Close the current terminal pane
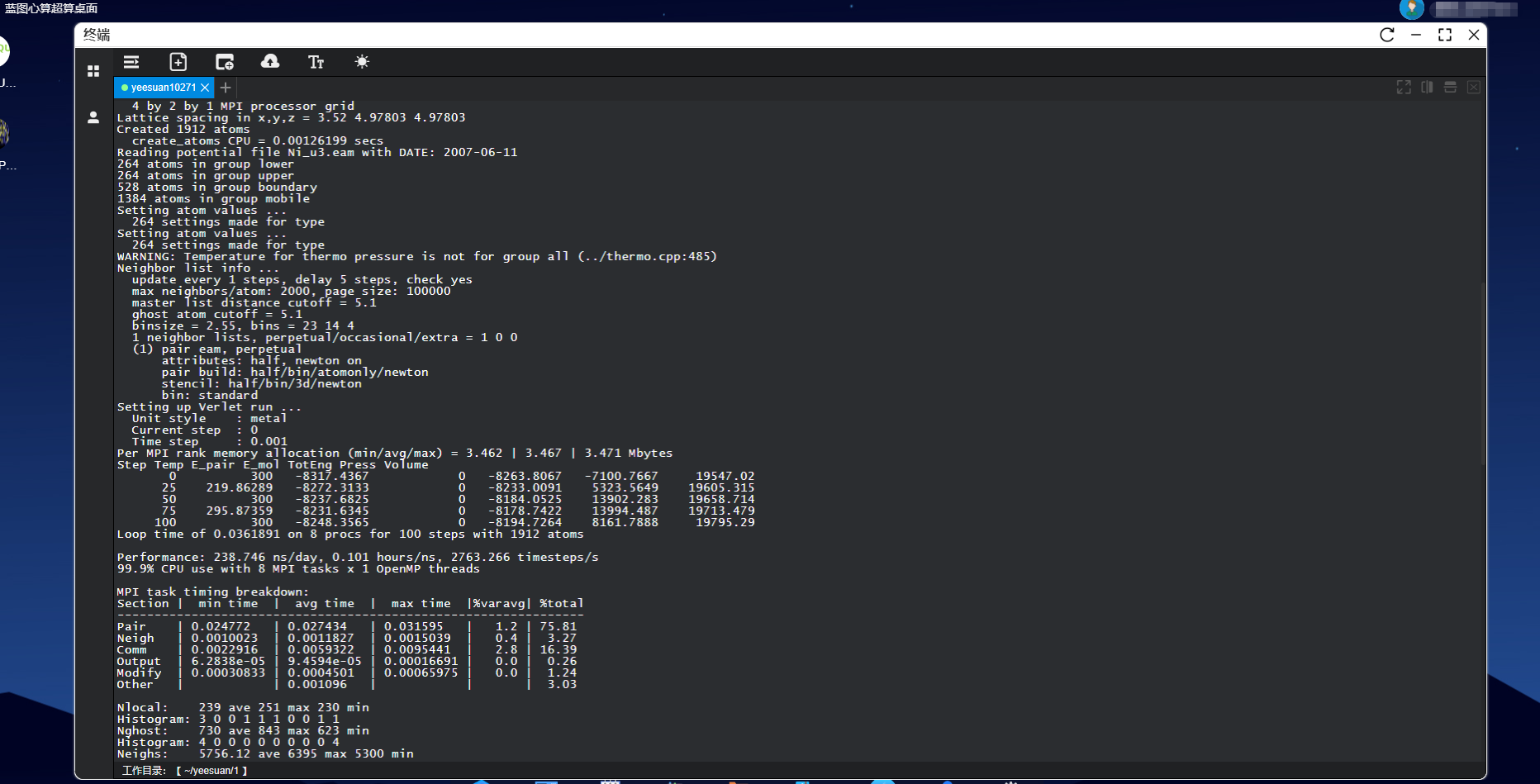This screenshot has width=1540, height=784. [x=1473, y=88]
